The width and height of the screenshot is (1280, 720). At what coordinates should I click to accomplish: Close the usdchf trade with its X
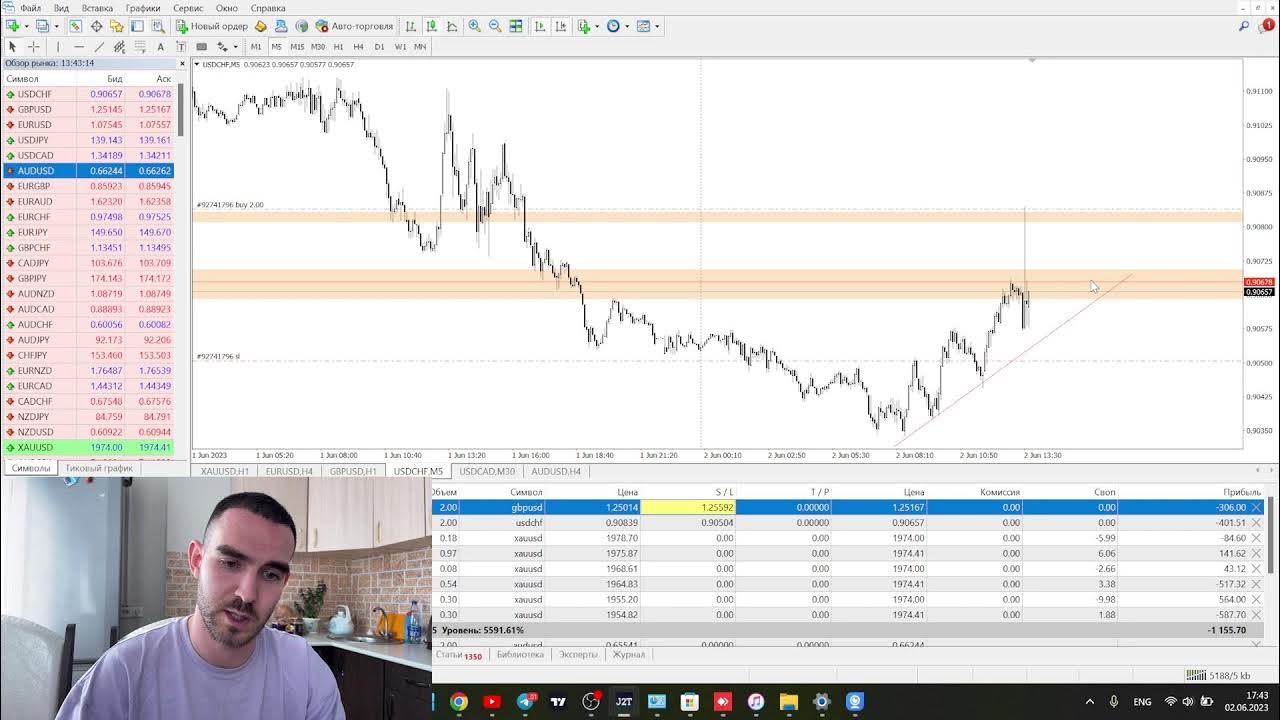pyautogui.click(x=1256, y=522)
